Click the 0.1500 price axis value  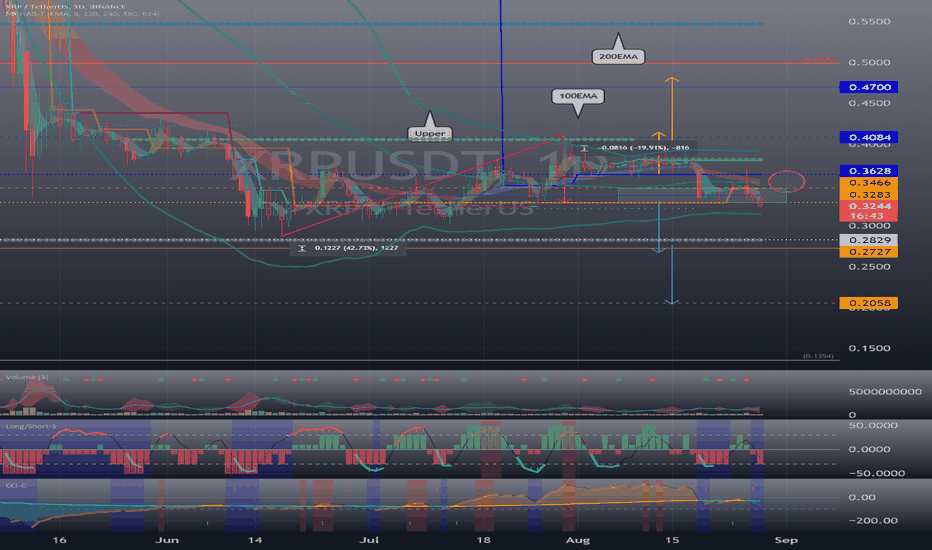[869, 348]
